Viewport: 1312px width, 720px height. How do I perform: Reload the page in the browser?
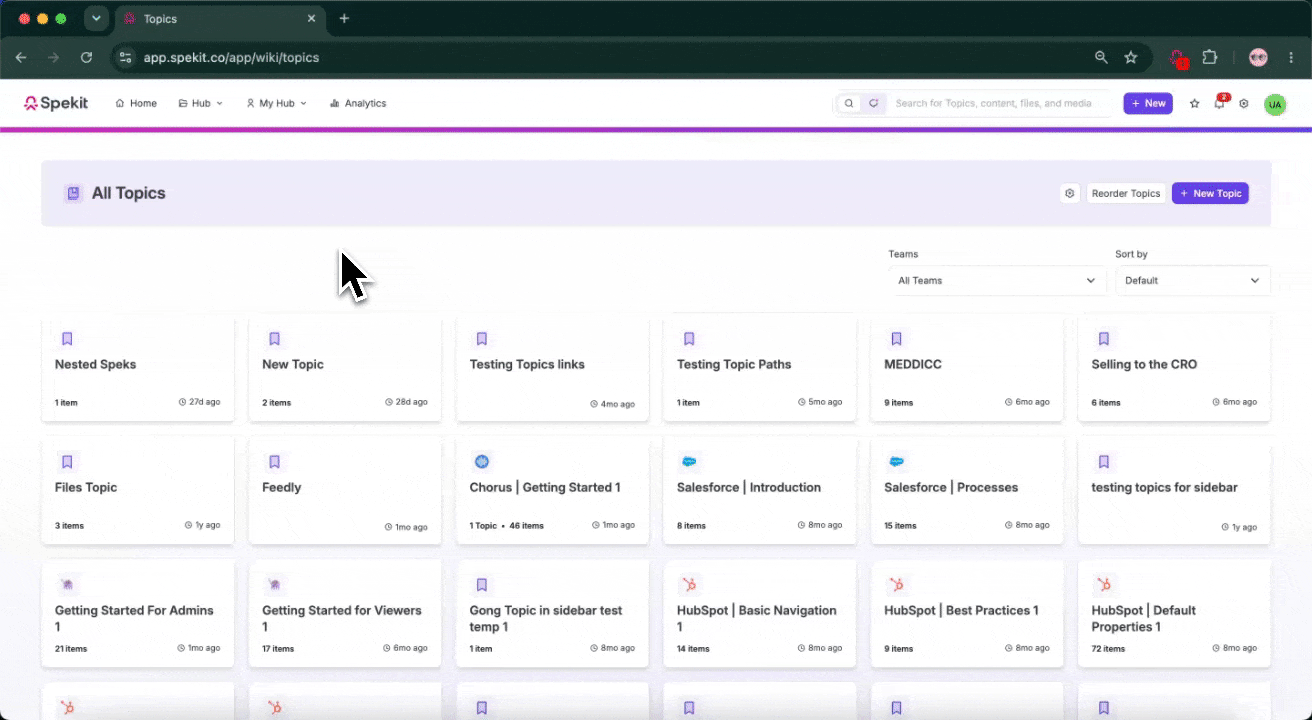(87, 58)
